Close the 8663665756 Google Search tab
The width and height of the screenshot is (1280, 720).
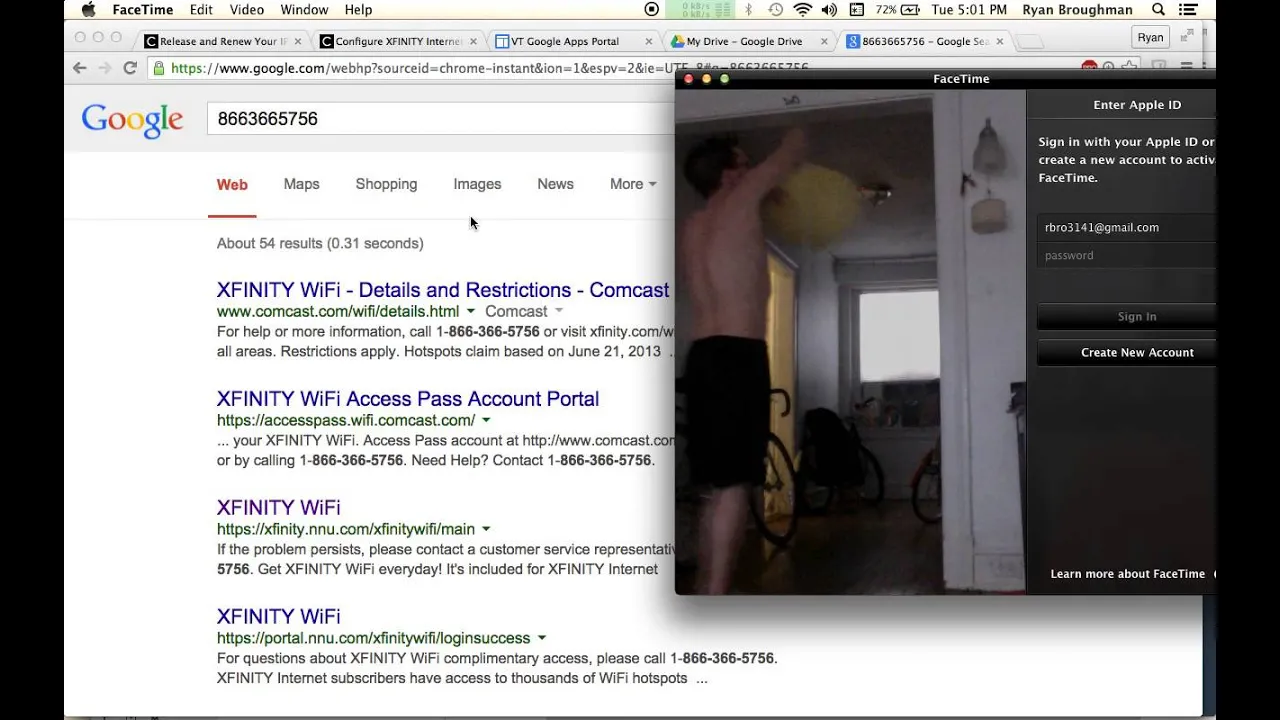1000,41
